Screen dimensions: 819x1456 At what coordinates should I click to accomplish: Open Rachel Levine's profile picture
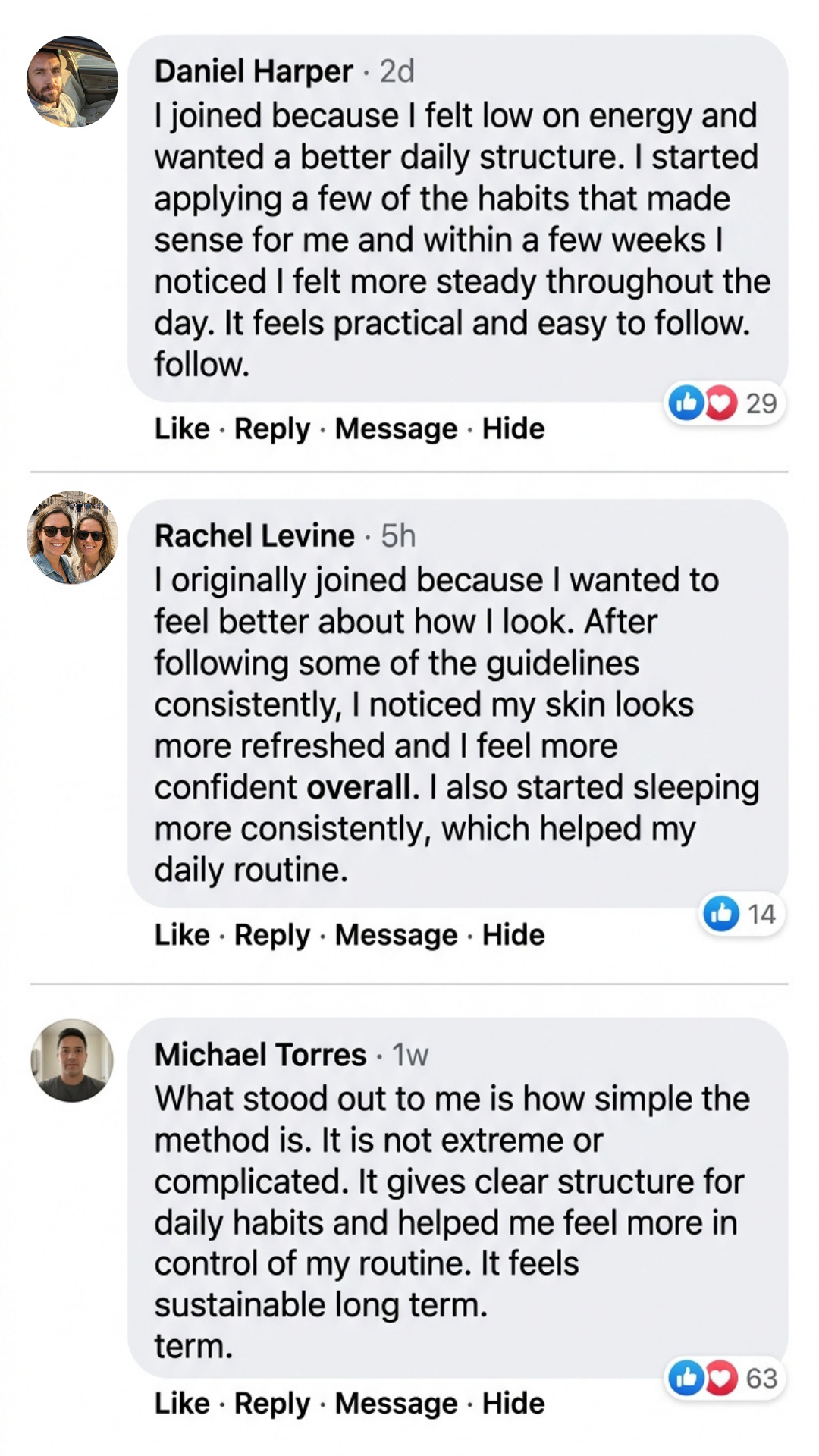[x=74, y=538]
